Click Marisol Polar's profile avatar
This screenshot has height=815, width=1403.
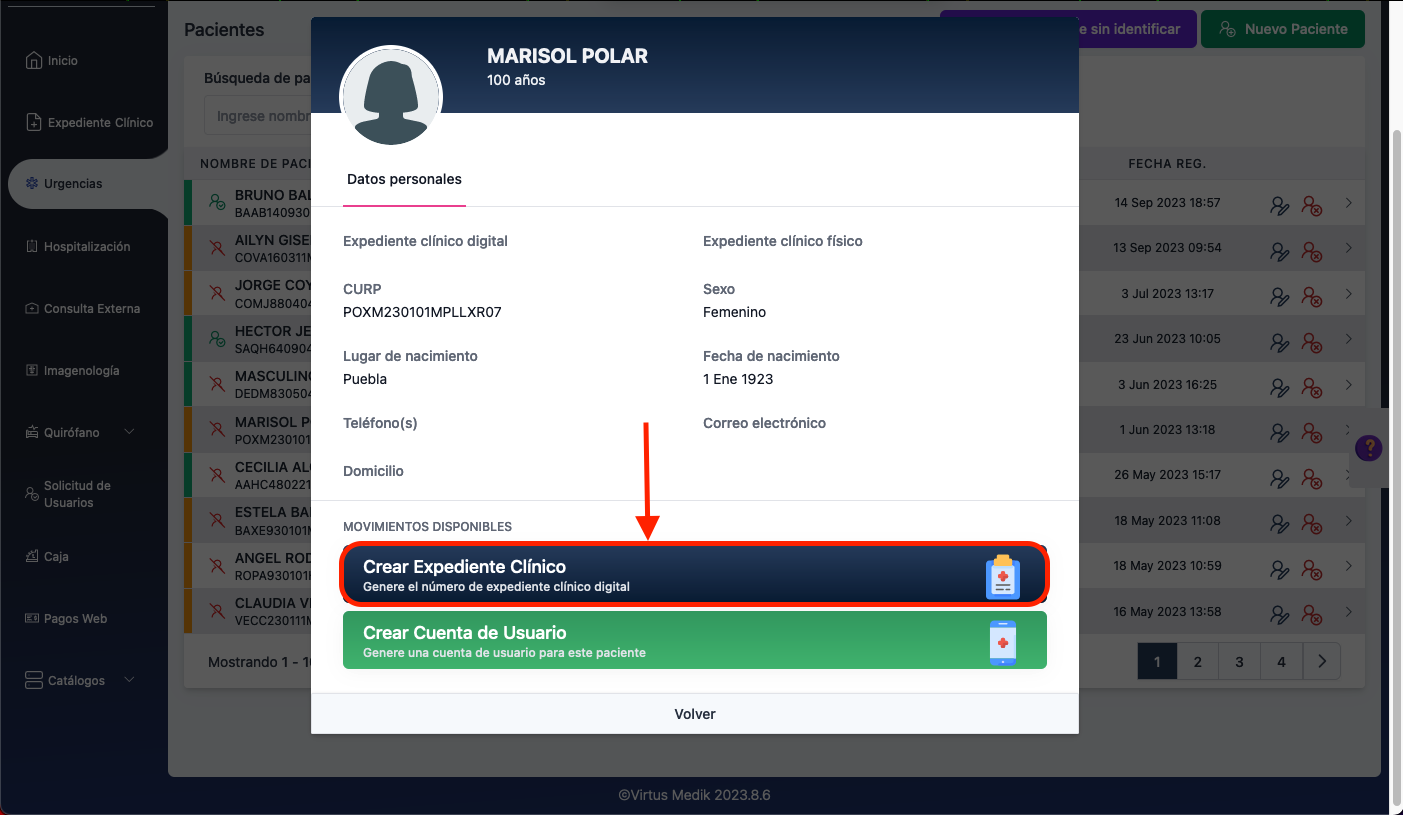pos(391,96)
